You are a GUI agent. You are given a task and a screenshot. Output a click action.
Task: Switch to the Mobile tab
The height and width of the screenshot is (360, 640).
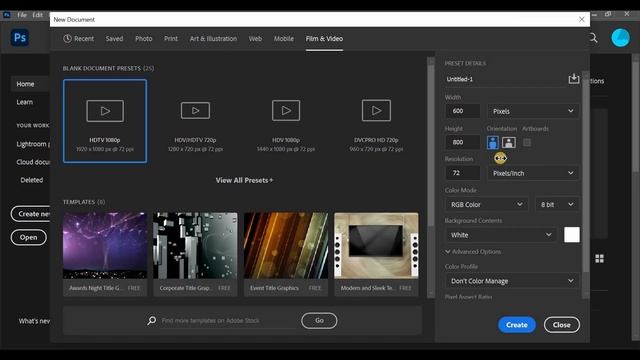[284, 39]
